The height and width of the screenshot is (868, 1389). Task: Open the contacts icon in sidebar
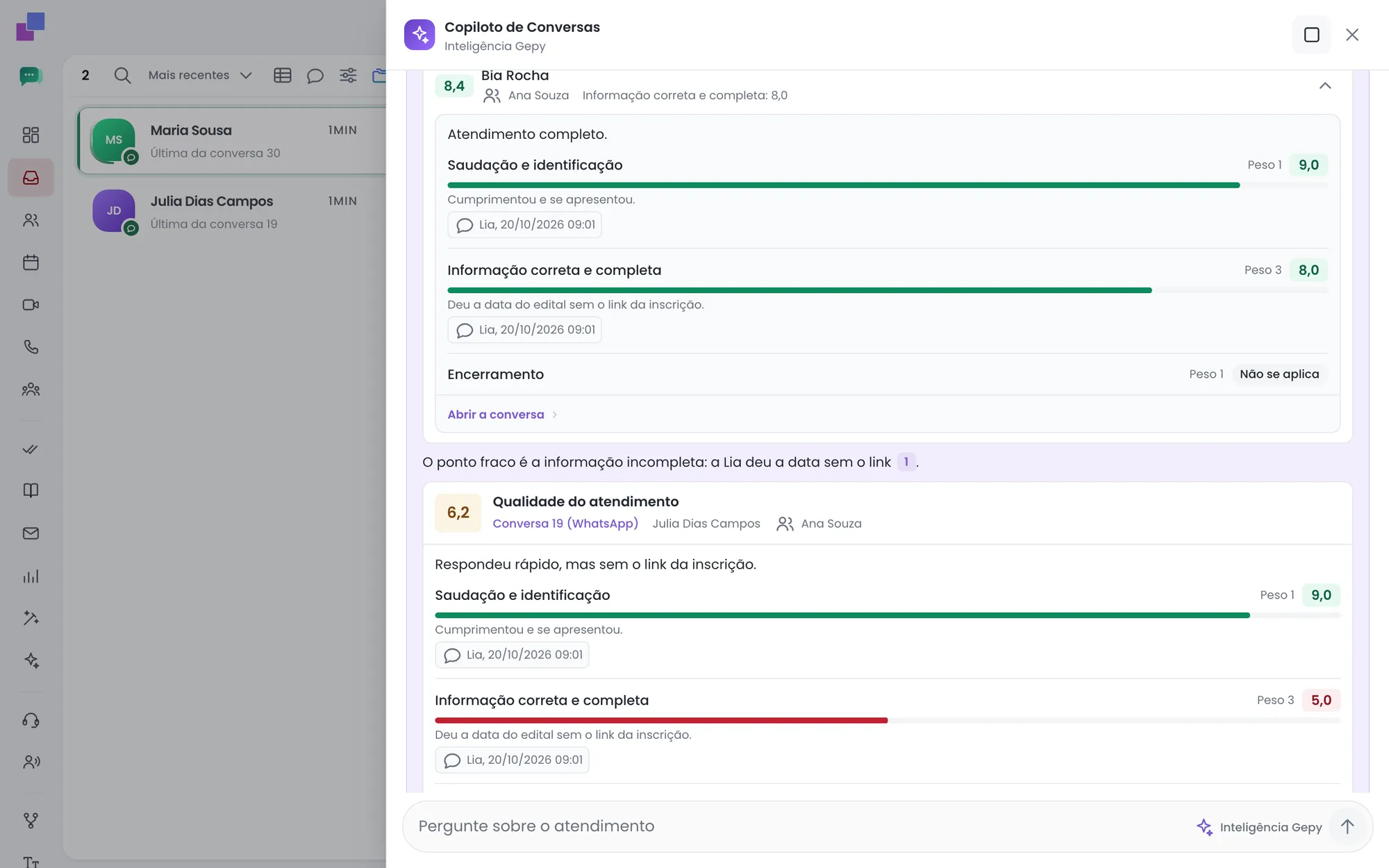click(x=31, y=220)
